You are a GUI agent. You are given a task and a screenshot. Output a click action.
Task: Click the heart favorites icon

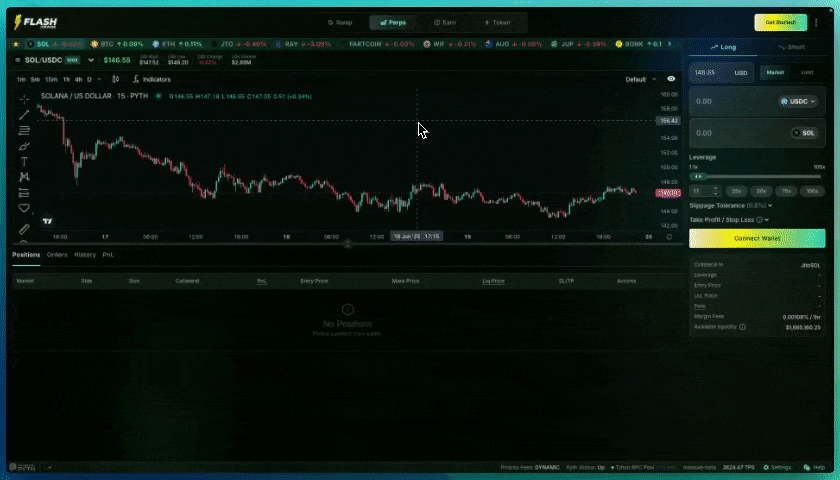[x=25, y=208]
